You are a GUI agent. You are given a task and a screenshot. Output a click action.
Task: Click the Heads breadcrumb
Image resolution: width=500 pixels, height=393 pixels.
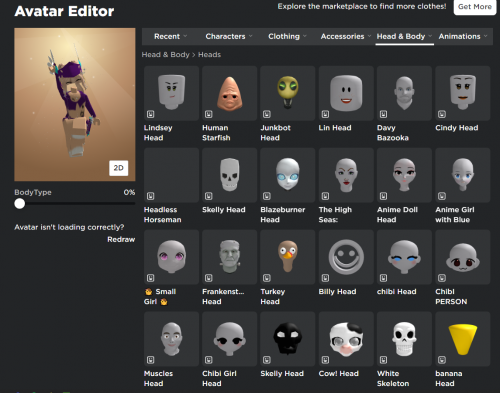click(209, 55)
